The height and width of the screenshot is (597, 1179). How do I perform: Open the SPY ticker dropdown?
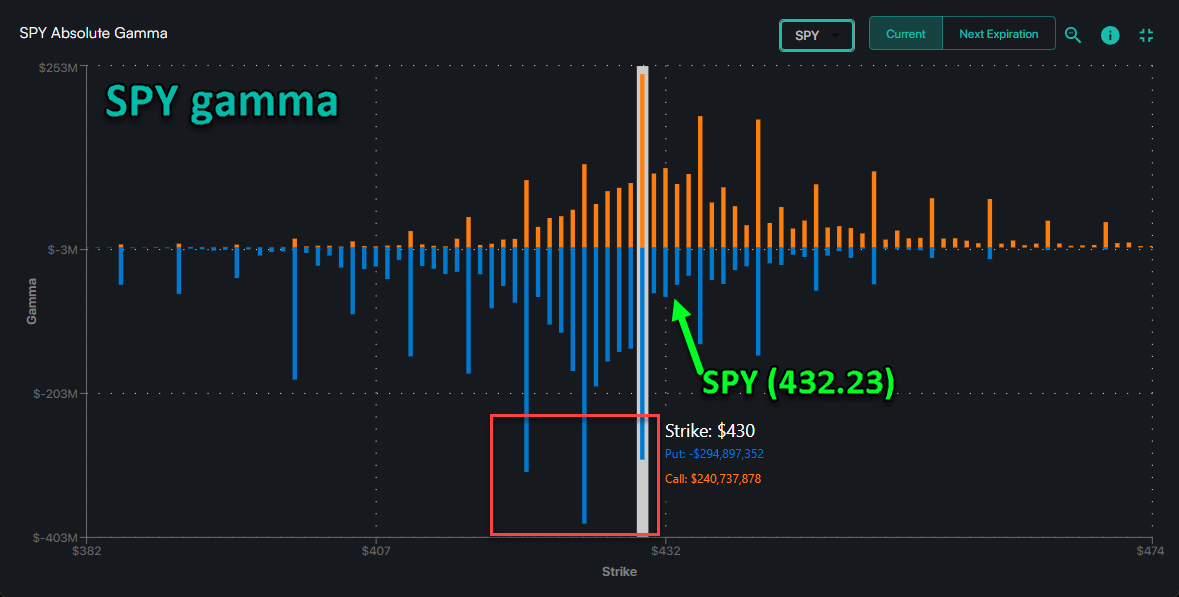pos(817,35)
